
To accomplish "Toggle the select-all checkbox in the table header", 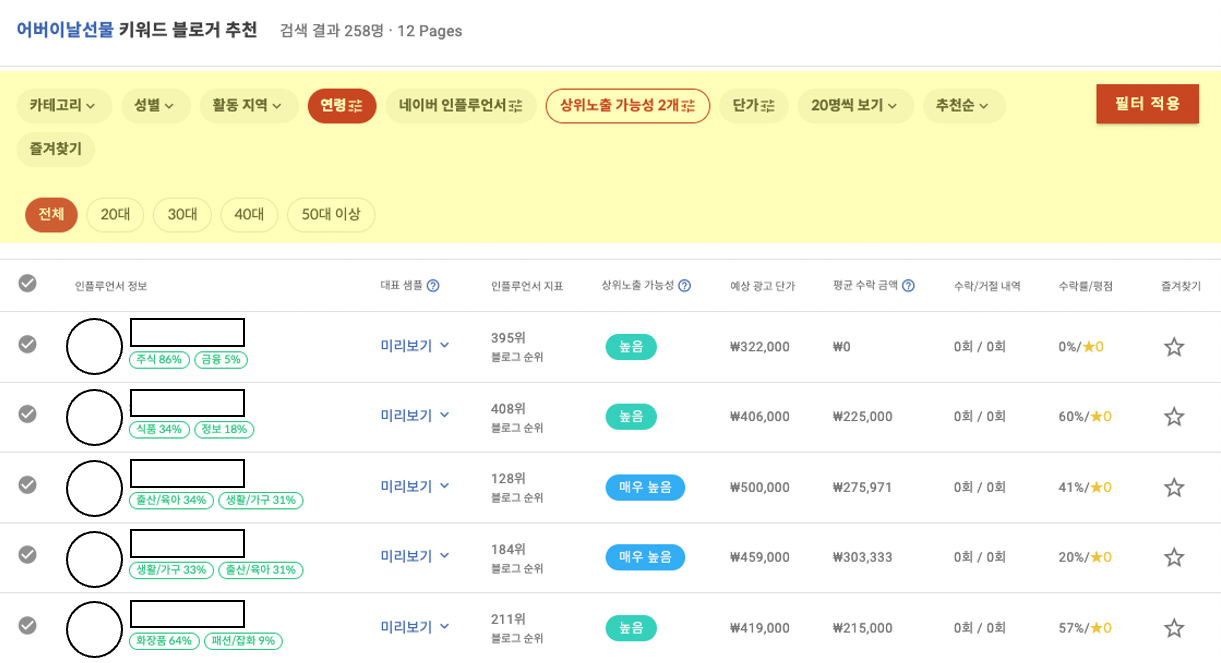I will point(28,284).
